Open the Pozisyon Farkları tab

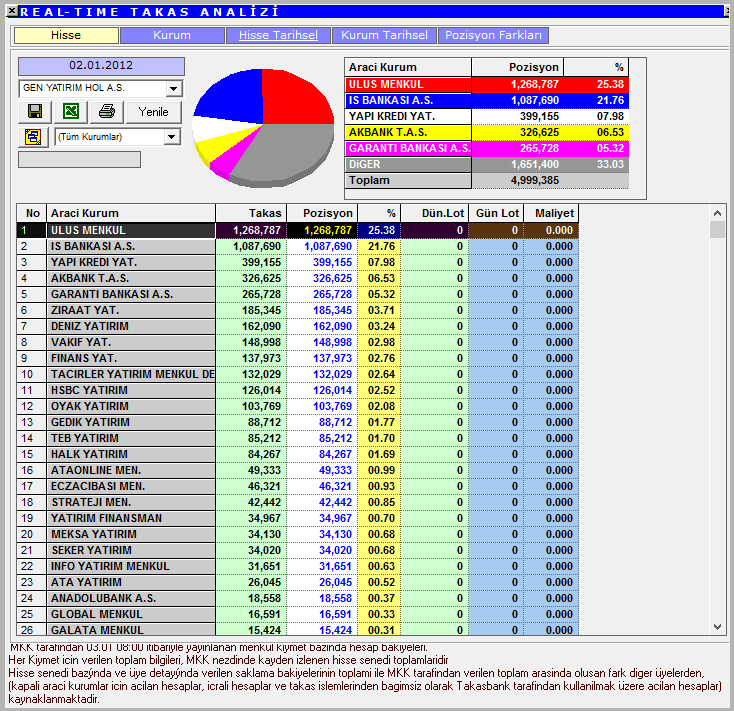pos(493,35)
